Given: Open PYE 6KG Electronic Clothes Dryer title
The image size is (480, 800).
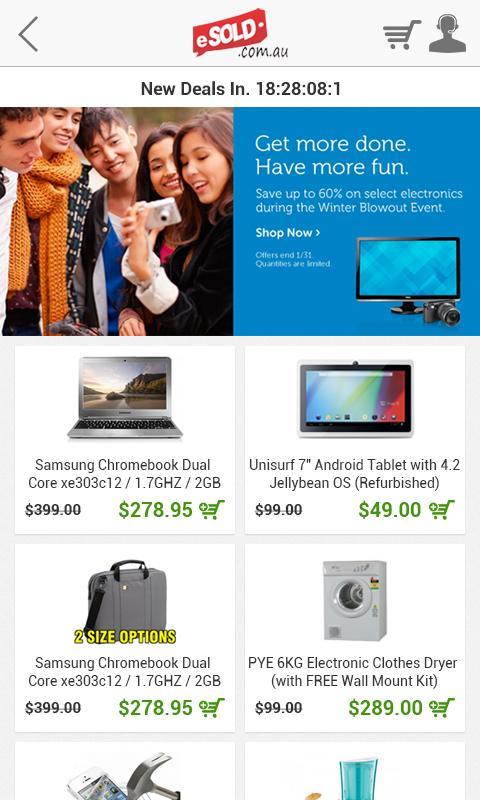Looking at the screenshot, I should pyautogui.click(x=353, y=671).
